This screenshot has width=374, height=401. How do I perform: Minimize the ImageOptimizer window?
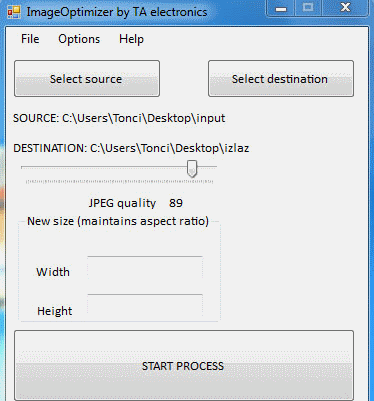[281, 8]
